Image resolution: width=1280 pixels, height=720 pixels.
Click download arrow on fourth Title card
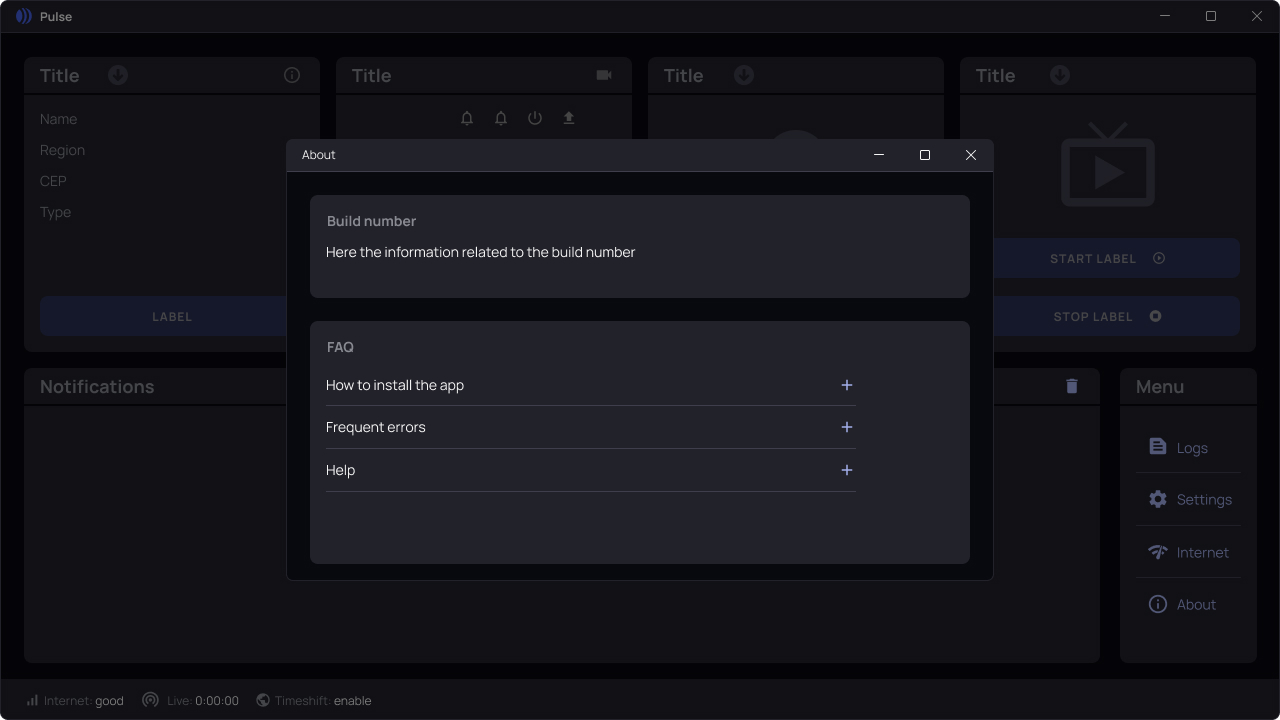coord(1060,75)
